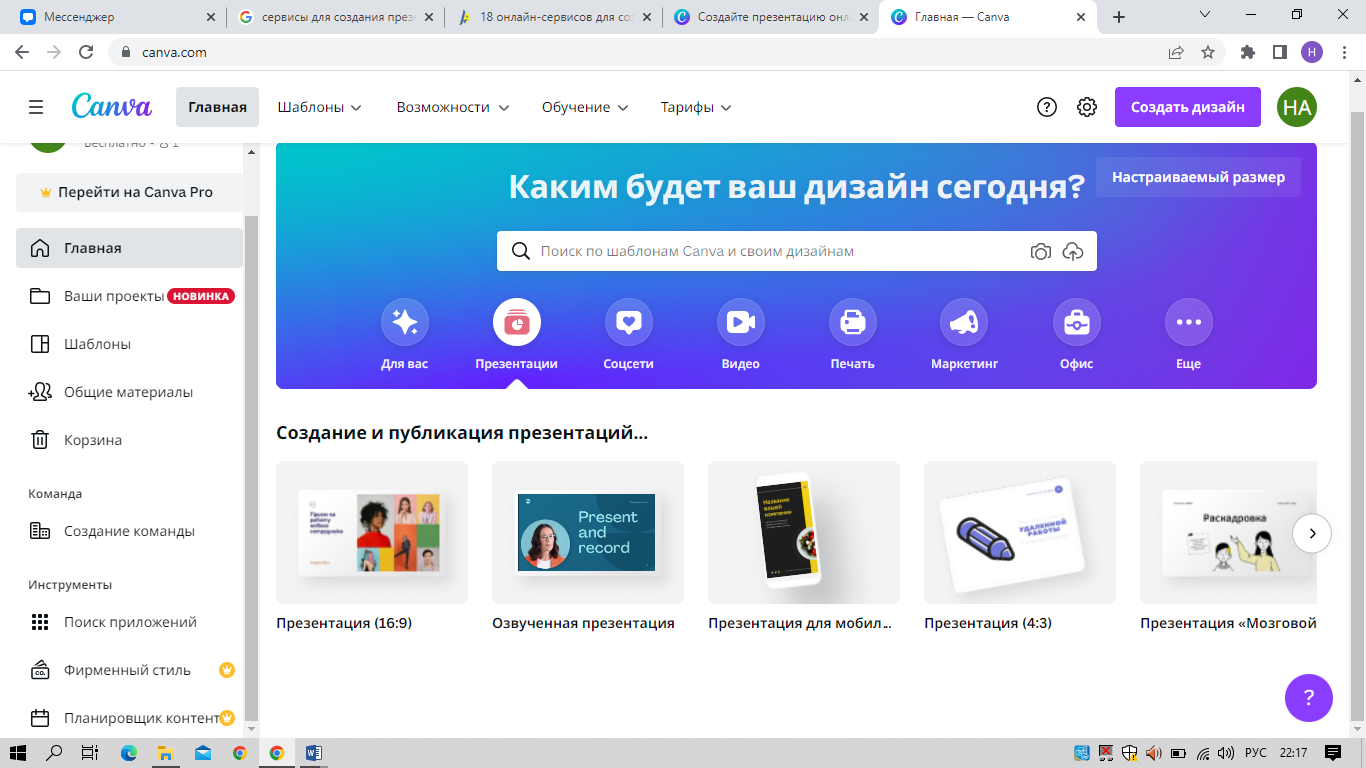Expand the Обучение dropdown menu
1366x768 pixels.
pyautogui.click(x=585, y=107)
